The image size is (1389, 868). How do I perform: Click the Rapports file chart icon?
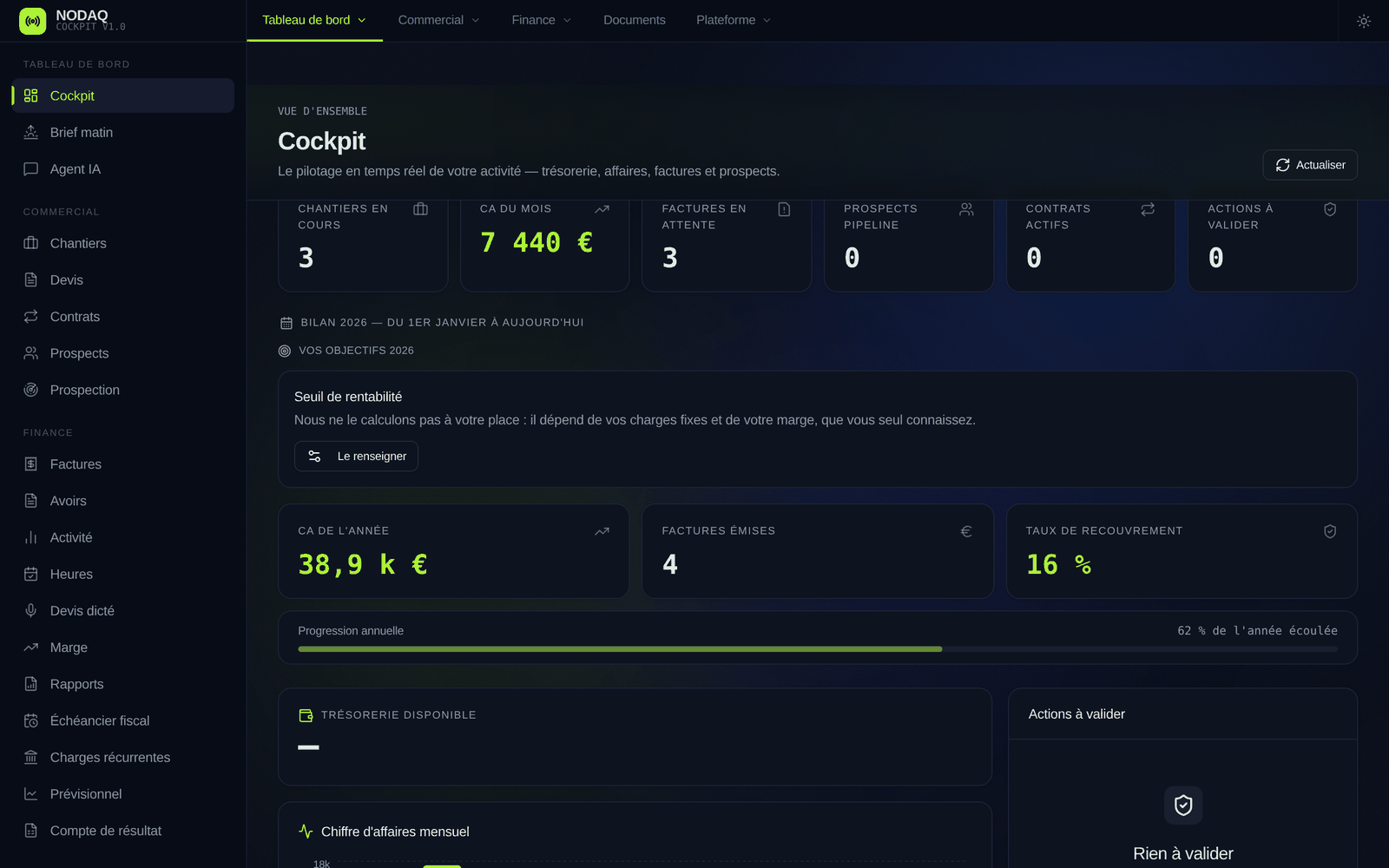click(31, 684)
